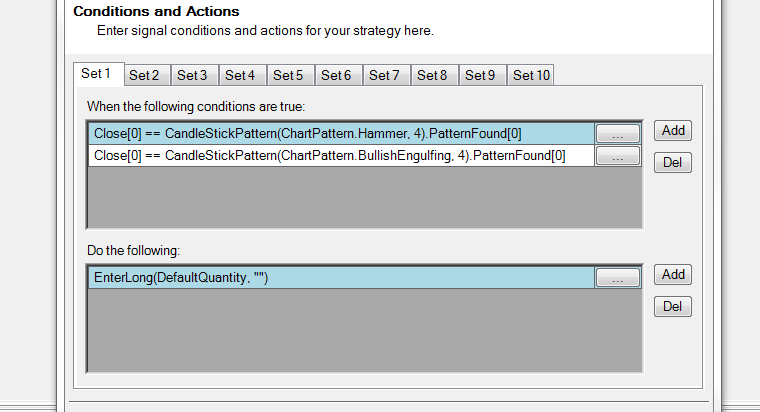The height and width of the screenshot is (412, 760).
Task: Select the Set 8 tab
Action: click(432, 75)
